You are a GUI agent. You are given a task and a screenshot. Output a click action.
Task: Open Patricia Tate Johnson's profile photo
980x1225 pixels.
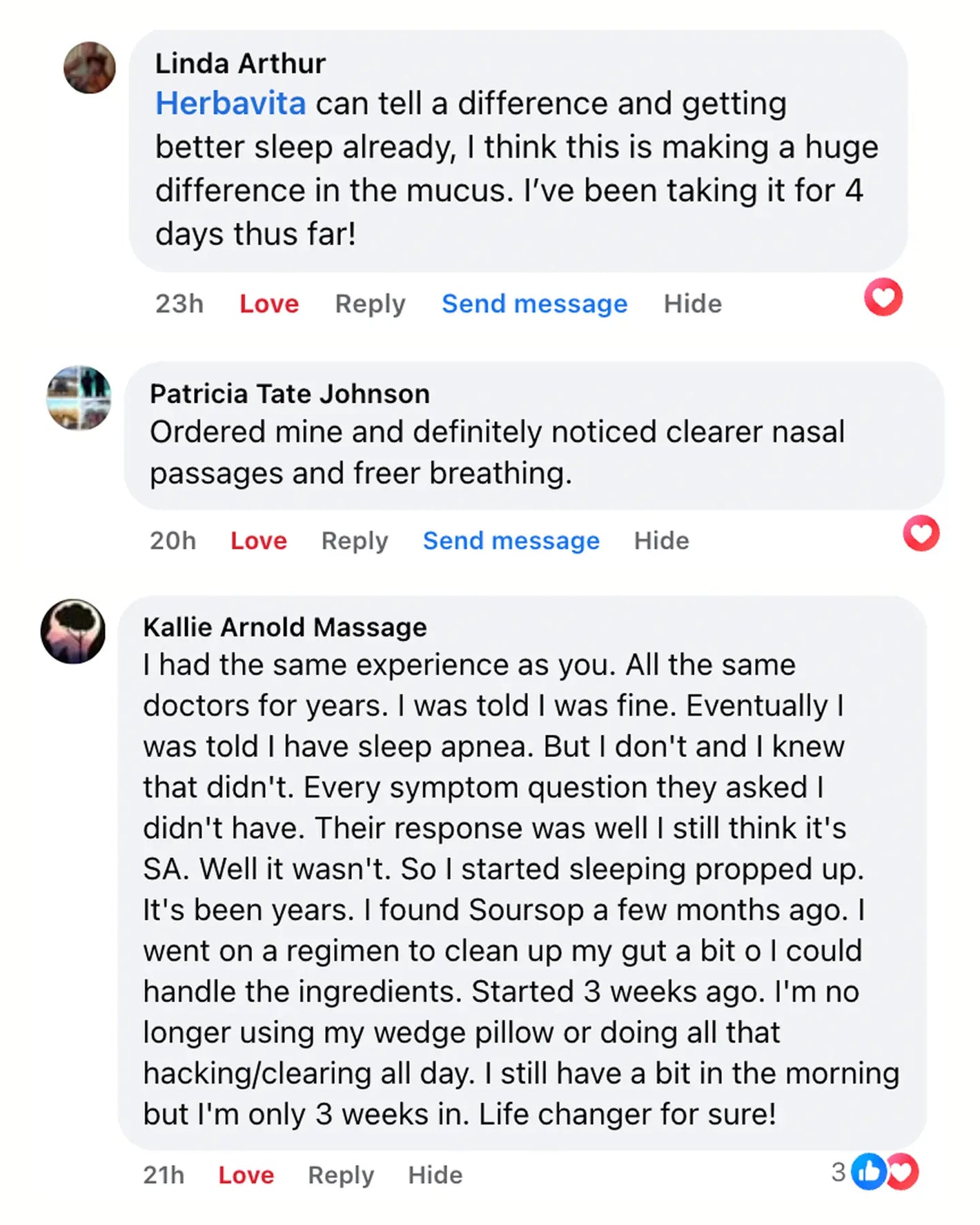coord(79,398)
